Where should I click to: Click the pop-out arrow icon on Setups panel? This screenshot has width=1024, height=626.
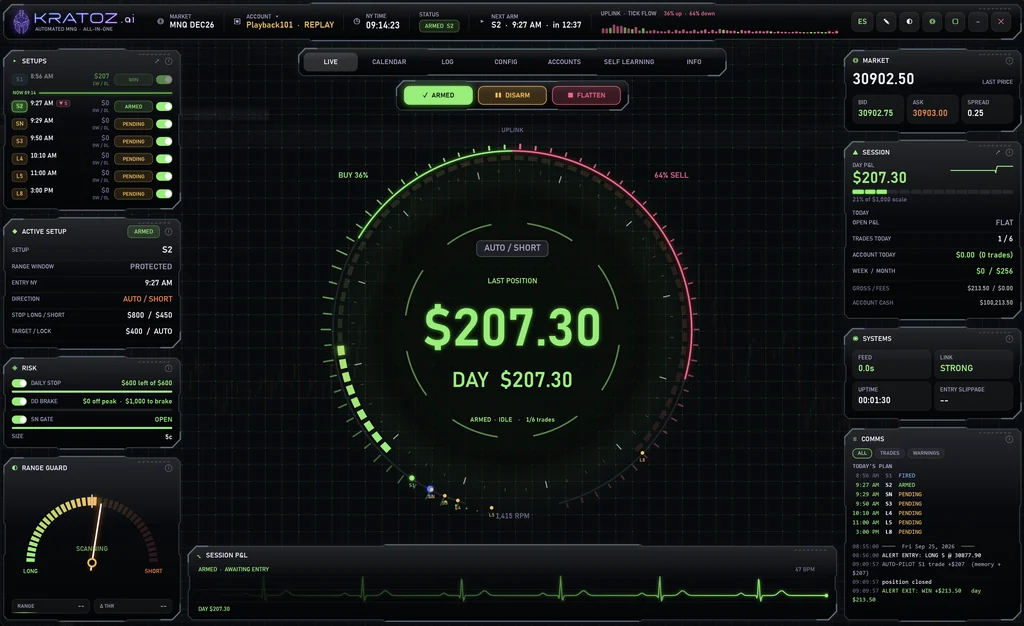pyautogui.click(x=157, y=61)
